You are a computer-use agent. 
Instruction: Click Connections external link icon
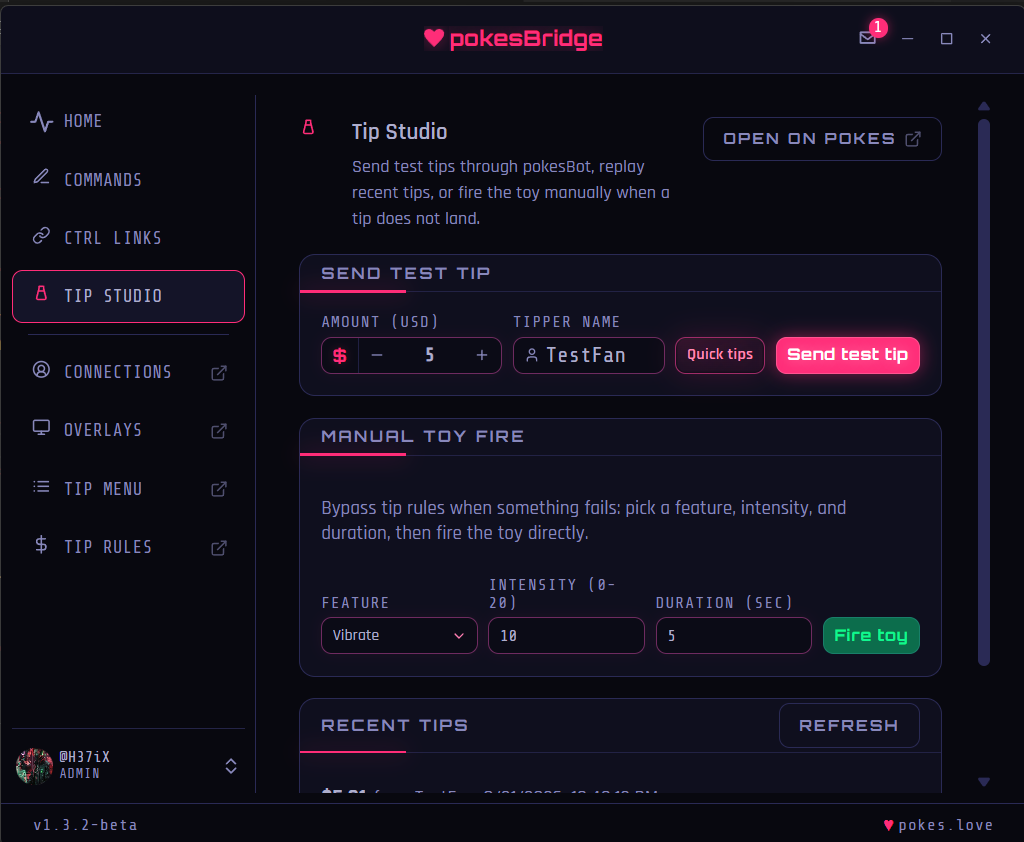(x=219, y=373)
